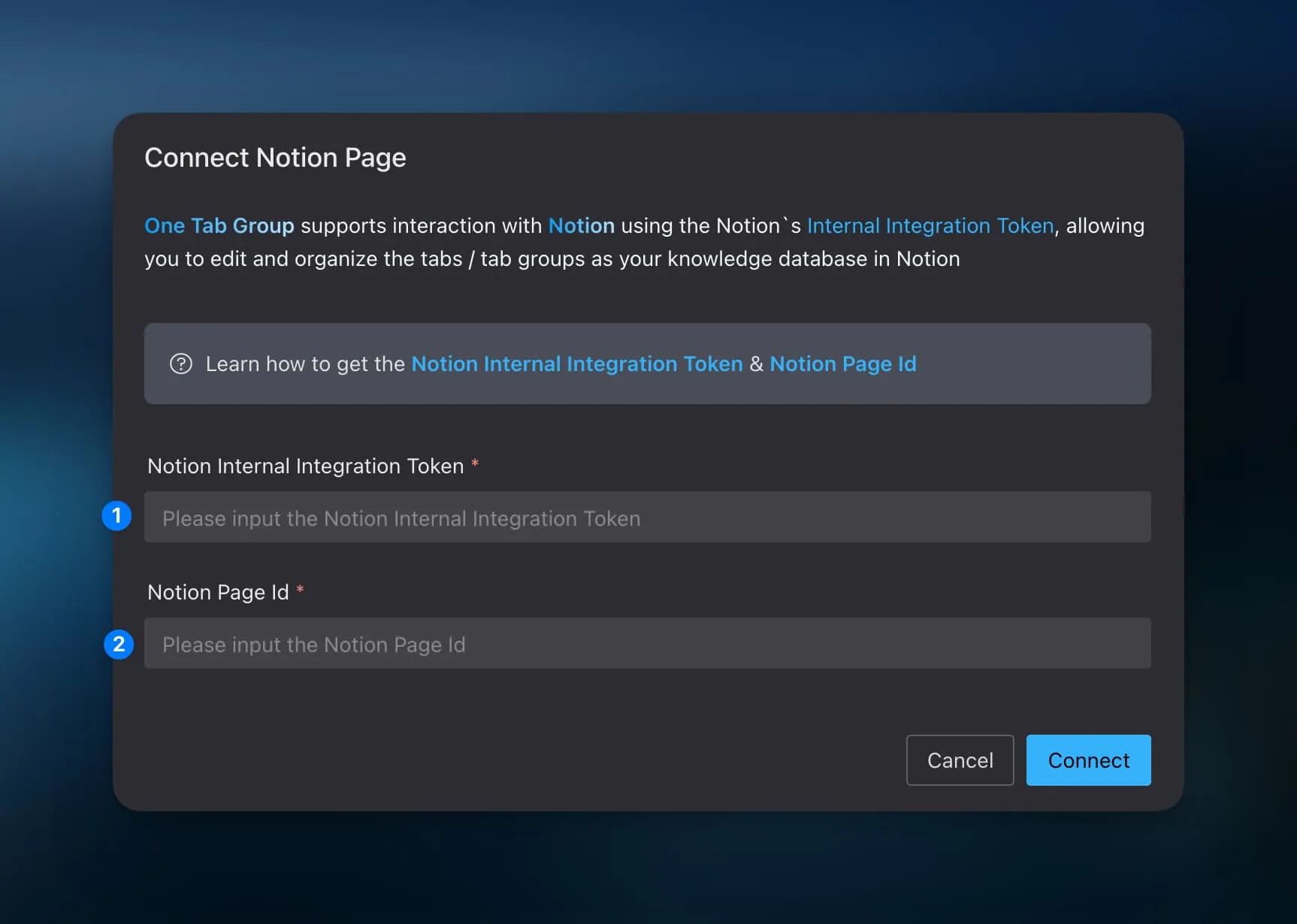Click the red asterisk beside Notion Internal Integration Token

[475, 464]
